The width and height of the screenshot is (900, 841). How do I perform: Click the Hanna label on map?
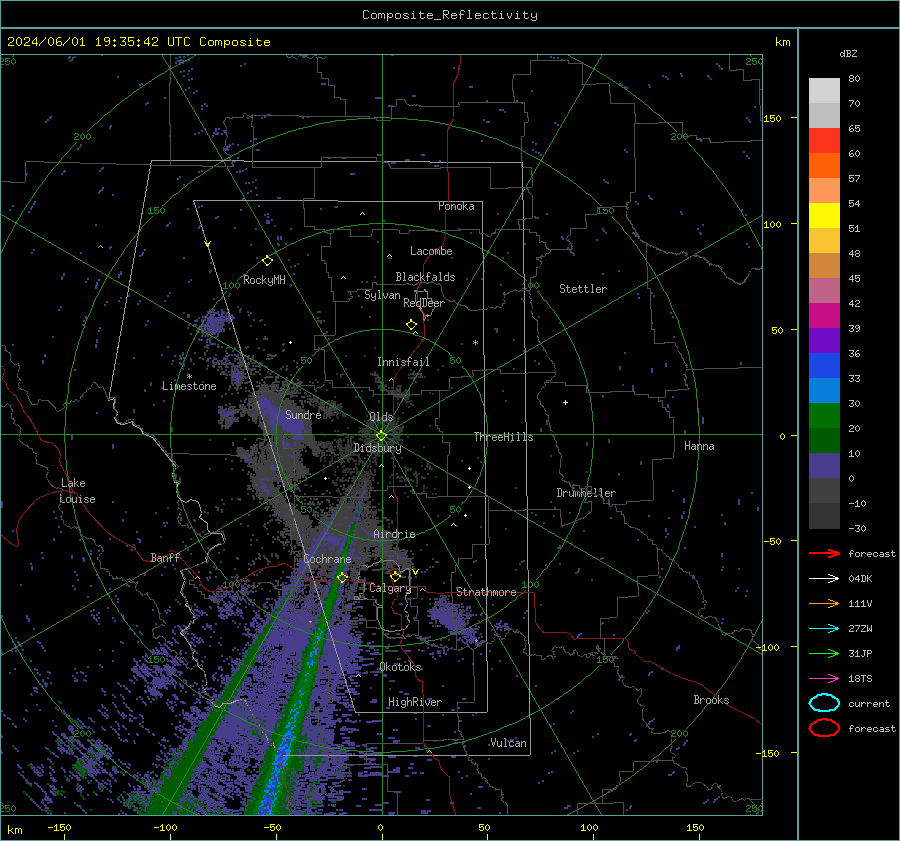click(x=699, y=446)
